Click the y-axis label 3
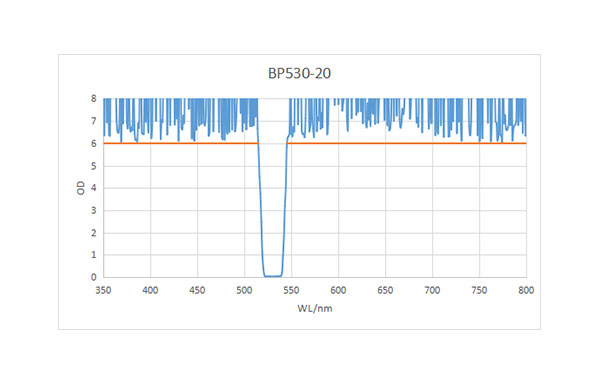Viewport: 600px width, 383px height. pos(94,210)
